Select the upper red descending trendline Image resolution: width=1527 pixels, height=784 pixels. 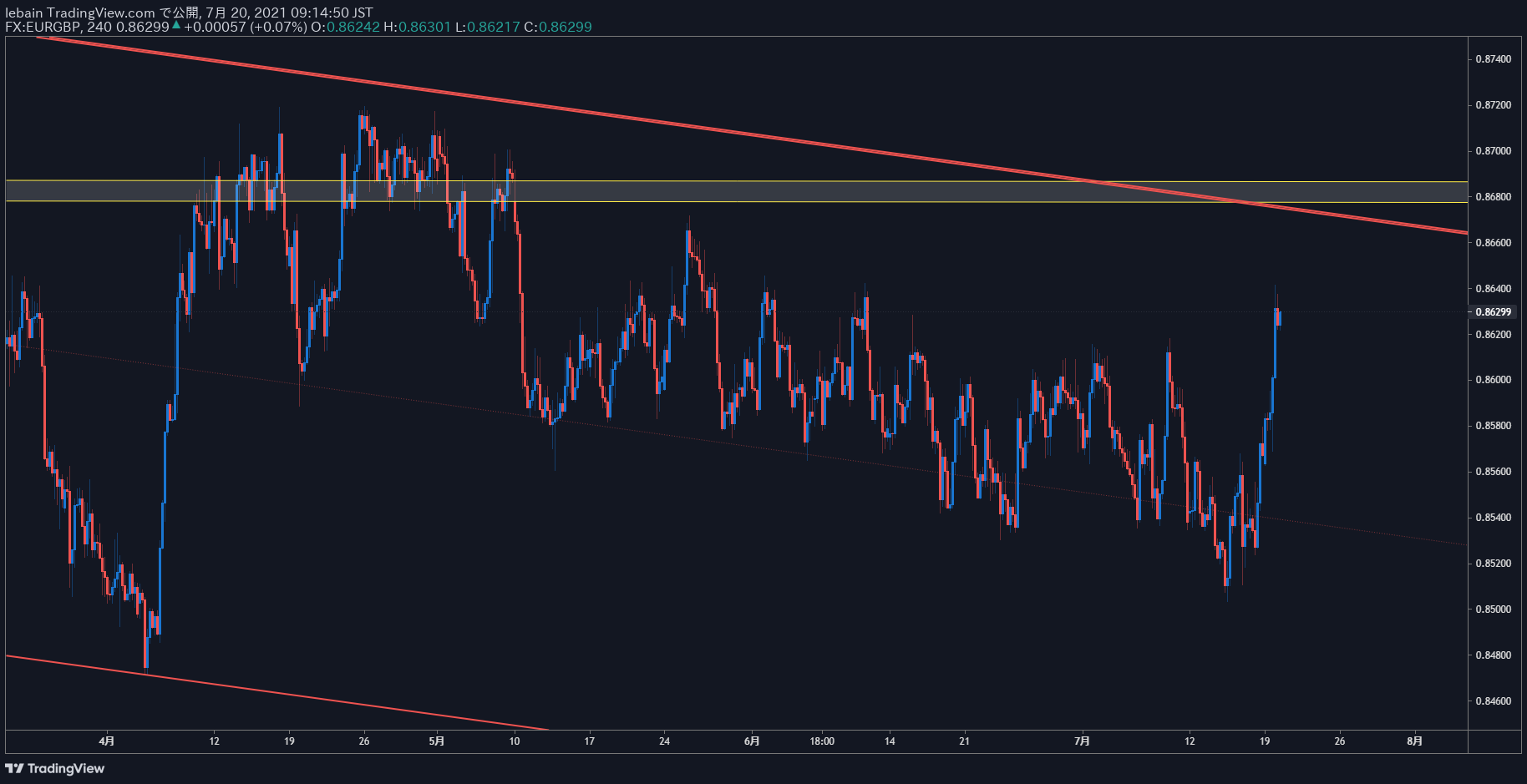[752, 134]
